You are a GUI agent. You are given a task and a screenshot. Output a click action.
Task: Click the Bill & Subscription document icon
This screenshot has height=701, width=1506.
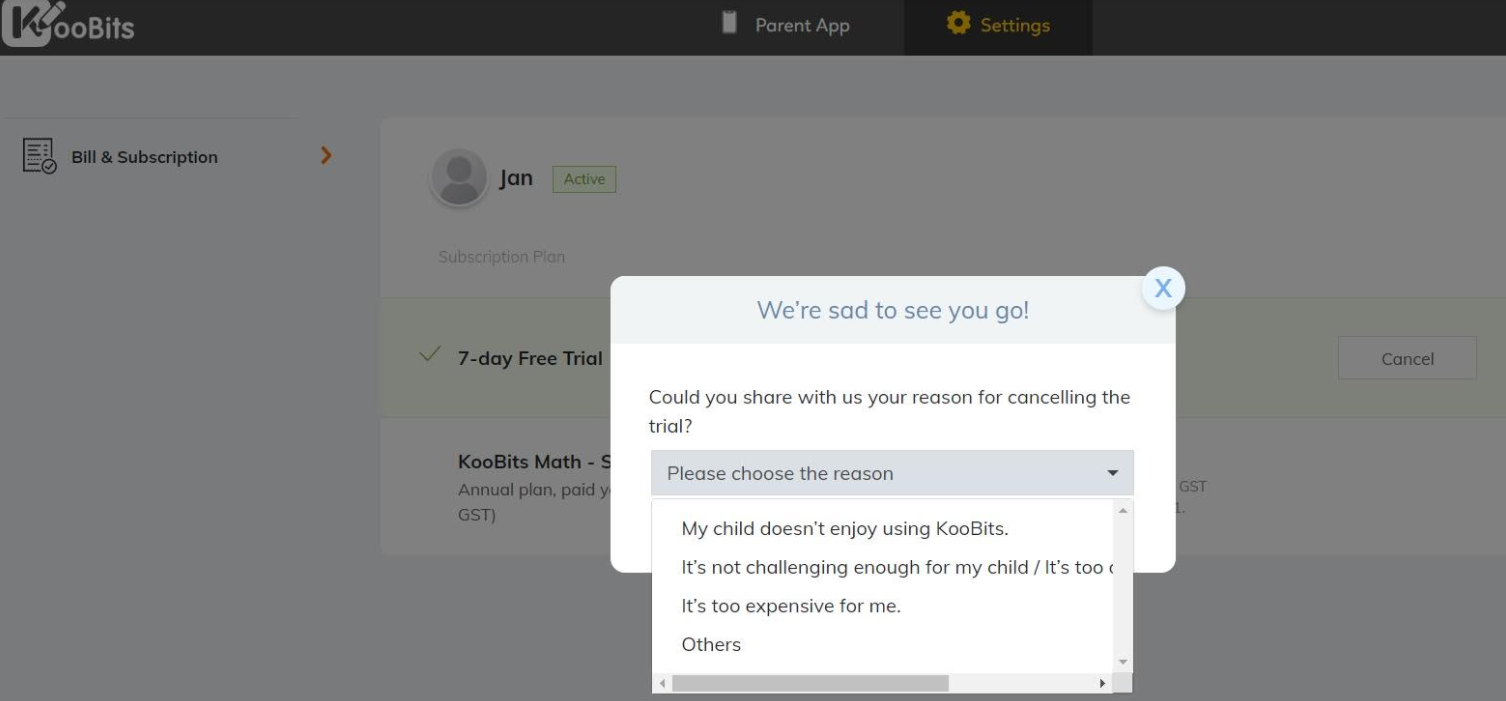coord(40,156)
